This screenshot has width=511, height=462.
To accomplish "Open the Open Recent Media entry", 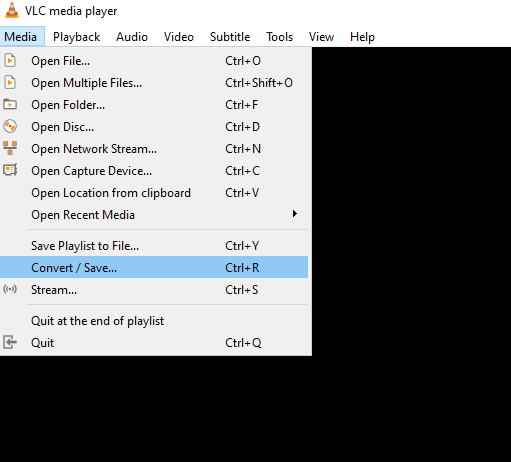I will tap(154, 215).
